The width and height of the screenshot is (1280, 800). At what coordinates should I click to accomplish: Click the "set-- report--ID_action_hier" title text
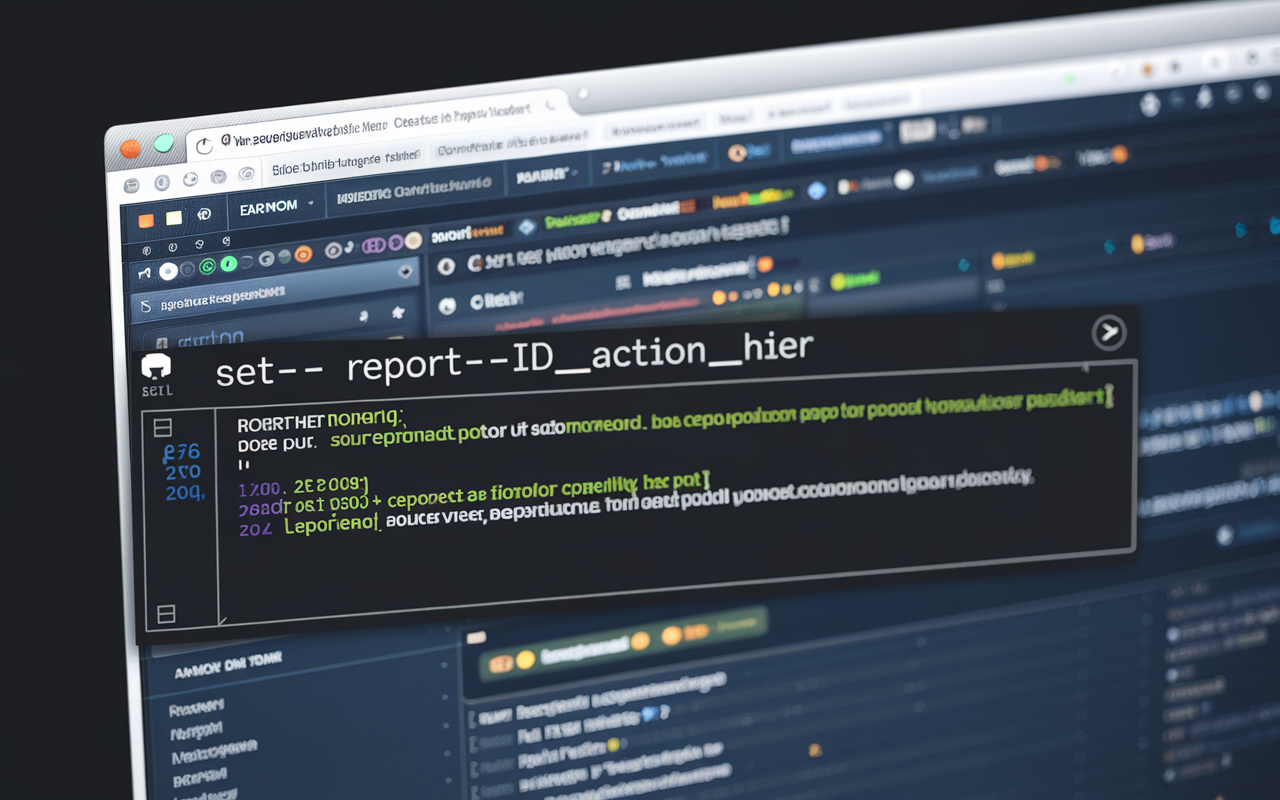pyautogui.click(x=514, y=358)
